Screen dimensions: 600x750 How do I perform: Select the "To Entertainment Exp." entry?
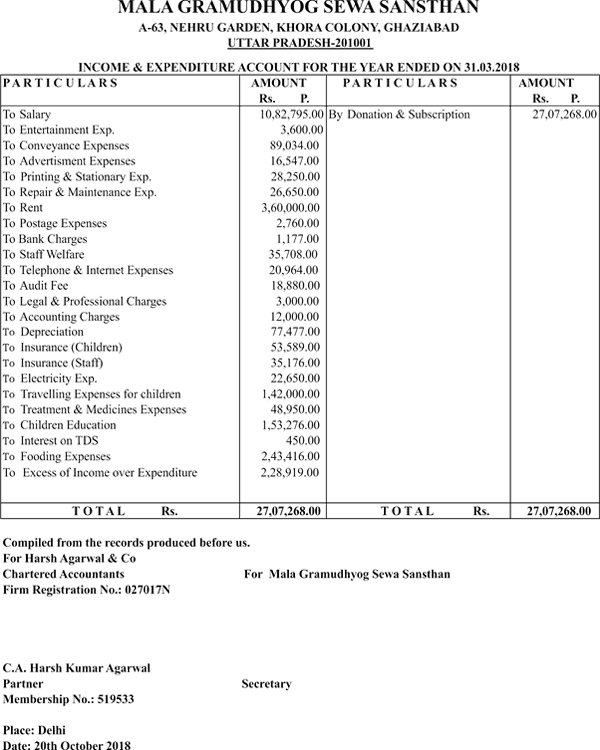tap(59, 130)
